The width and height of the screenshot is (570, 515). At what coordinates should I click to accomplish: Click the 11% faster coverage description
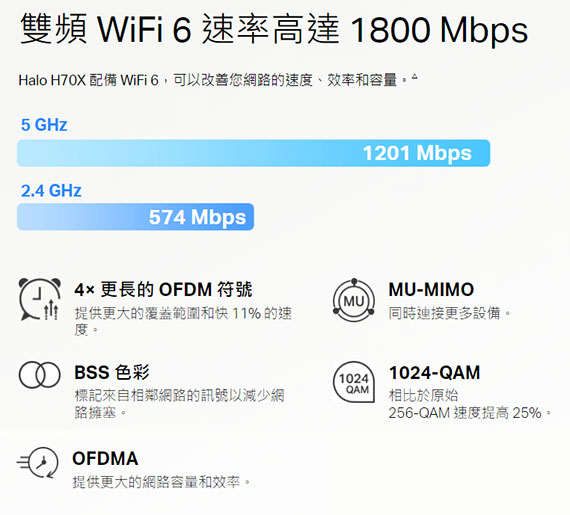[x=183, y=321]
